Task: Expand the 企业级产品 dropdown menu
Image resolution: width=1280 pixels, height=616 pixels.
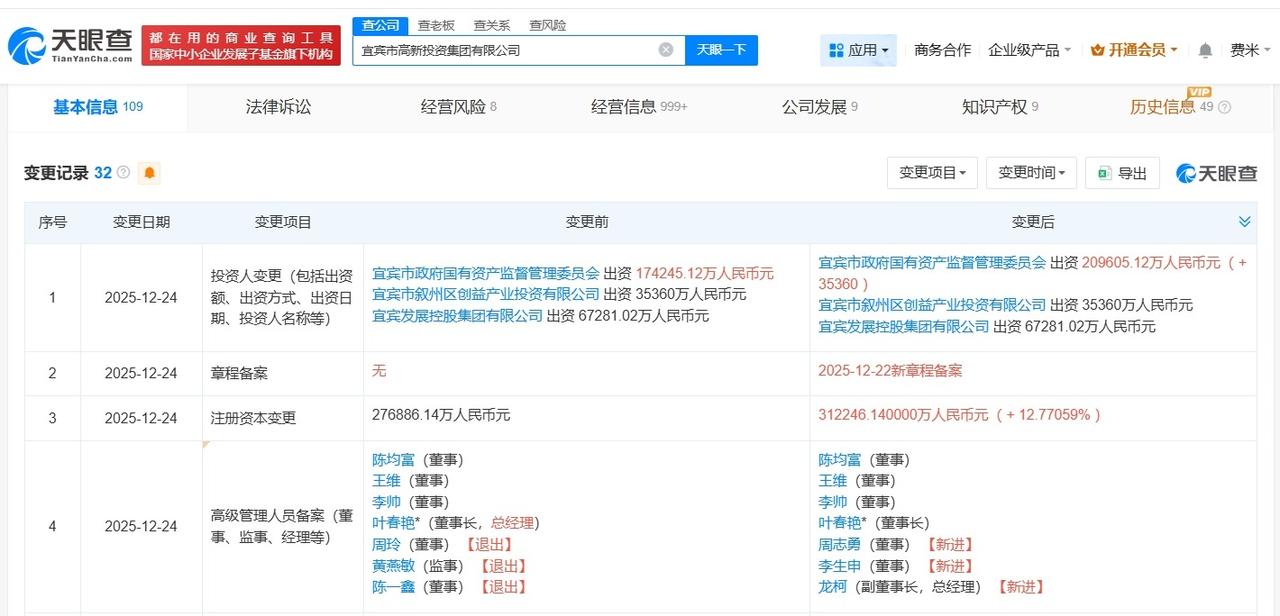Action: [1030, 48]
